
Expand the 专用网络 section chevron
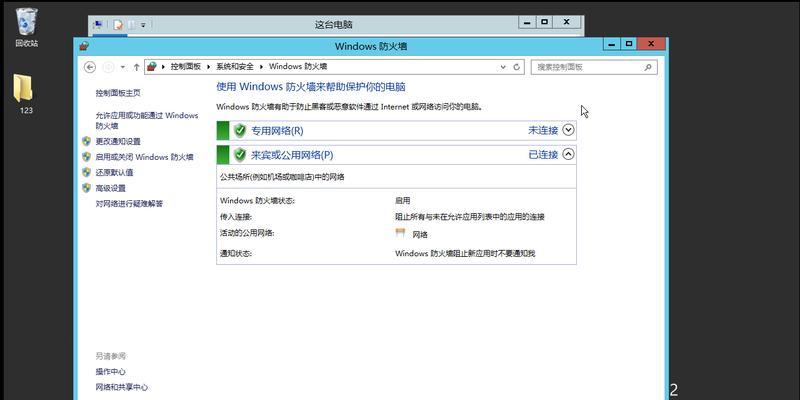point(568,130)
